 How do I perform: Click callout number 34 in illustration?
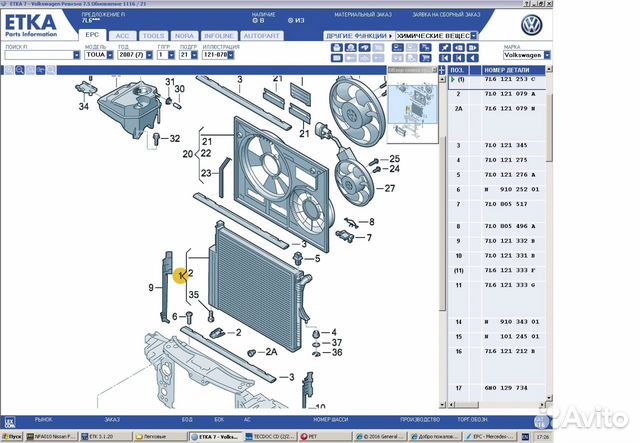[x=84, y=107]
